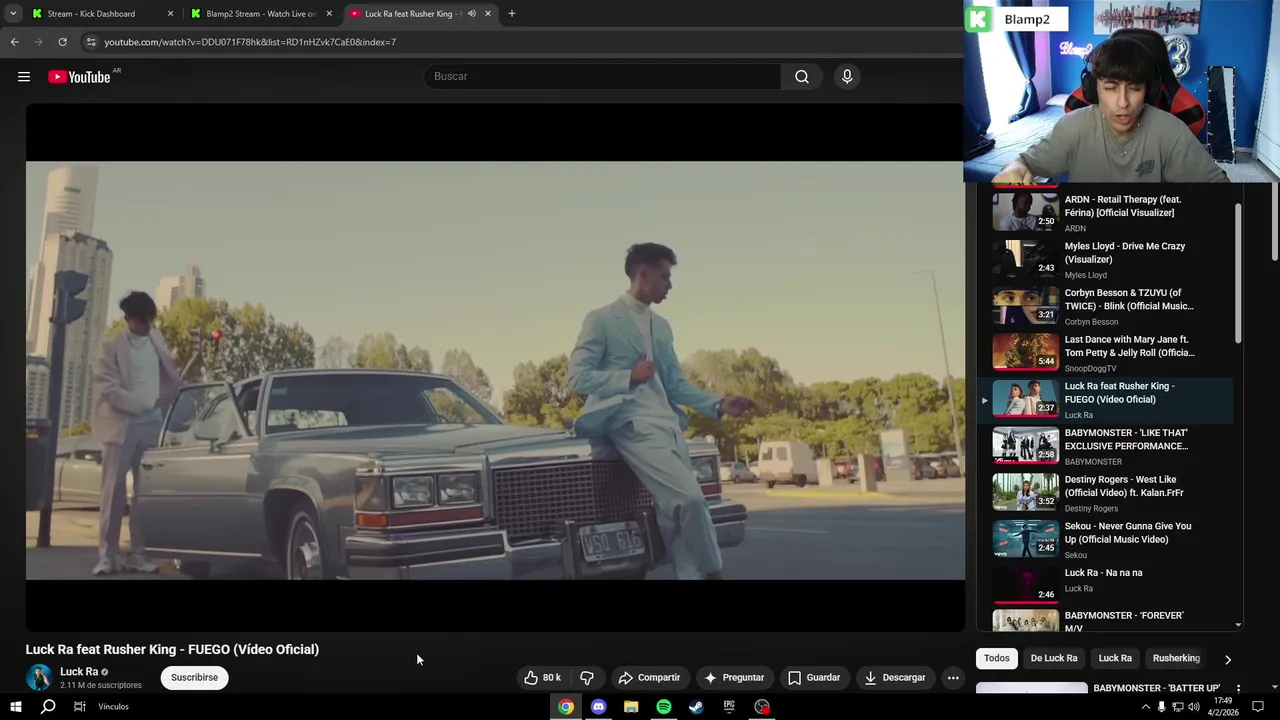This screenshot has width=1280, height=720.
Task: Close the Kick Dashboard tab
Action: click(x=170, y=14)
